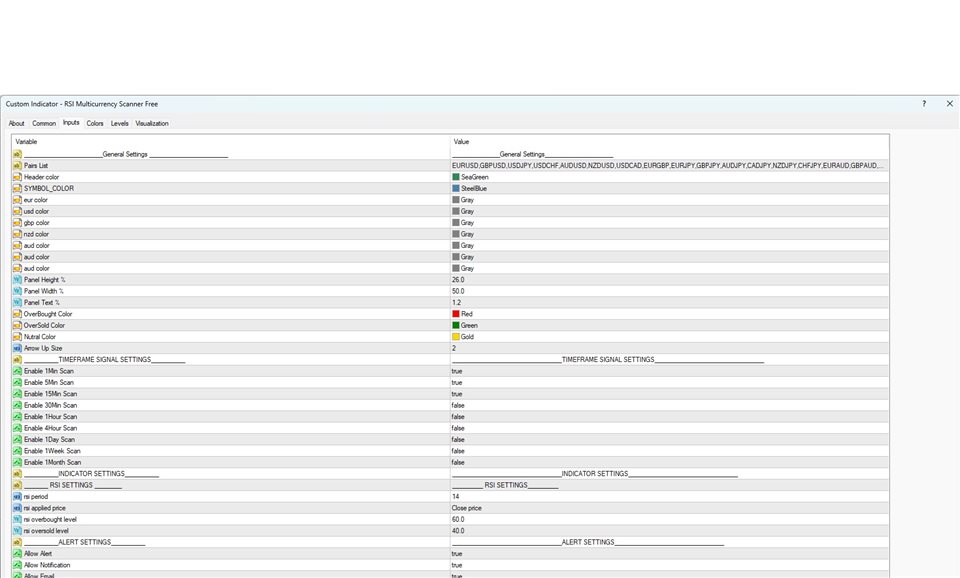The image size is (960, 578).
Task: Click the color icon beside Nutral Color
Action: [17, 337]
